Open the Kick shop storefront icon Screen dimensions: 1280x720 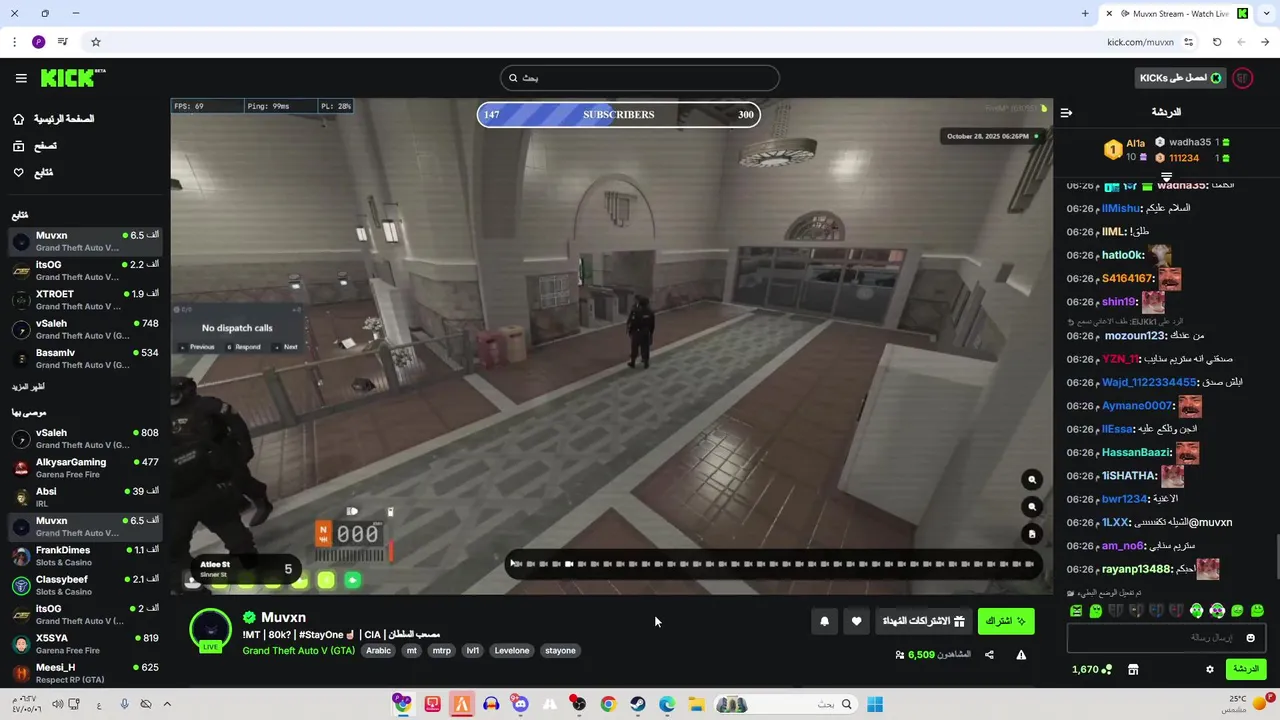(1133, 669)
